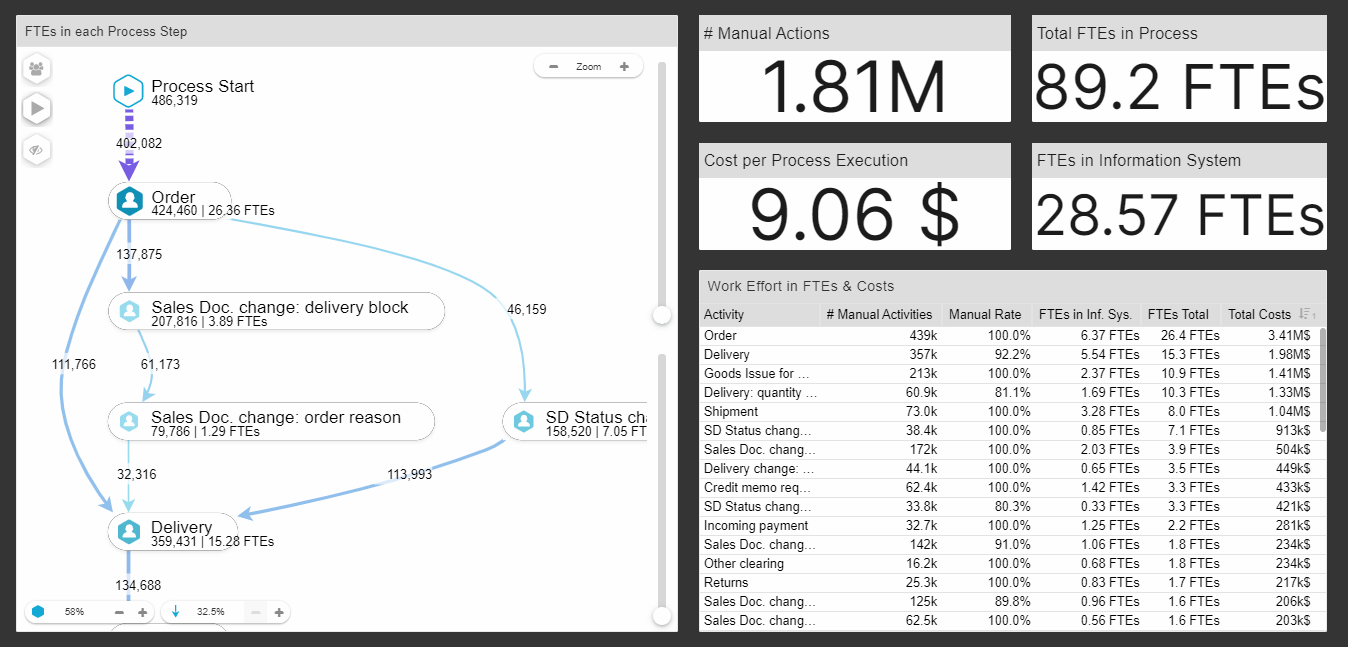Zoom out with the Zoom minus button
Screen dimensions: 1348x647
[553, 67]
